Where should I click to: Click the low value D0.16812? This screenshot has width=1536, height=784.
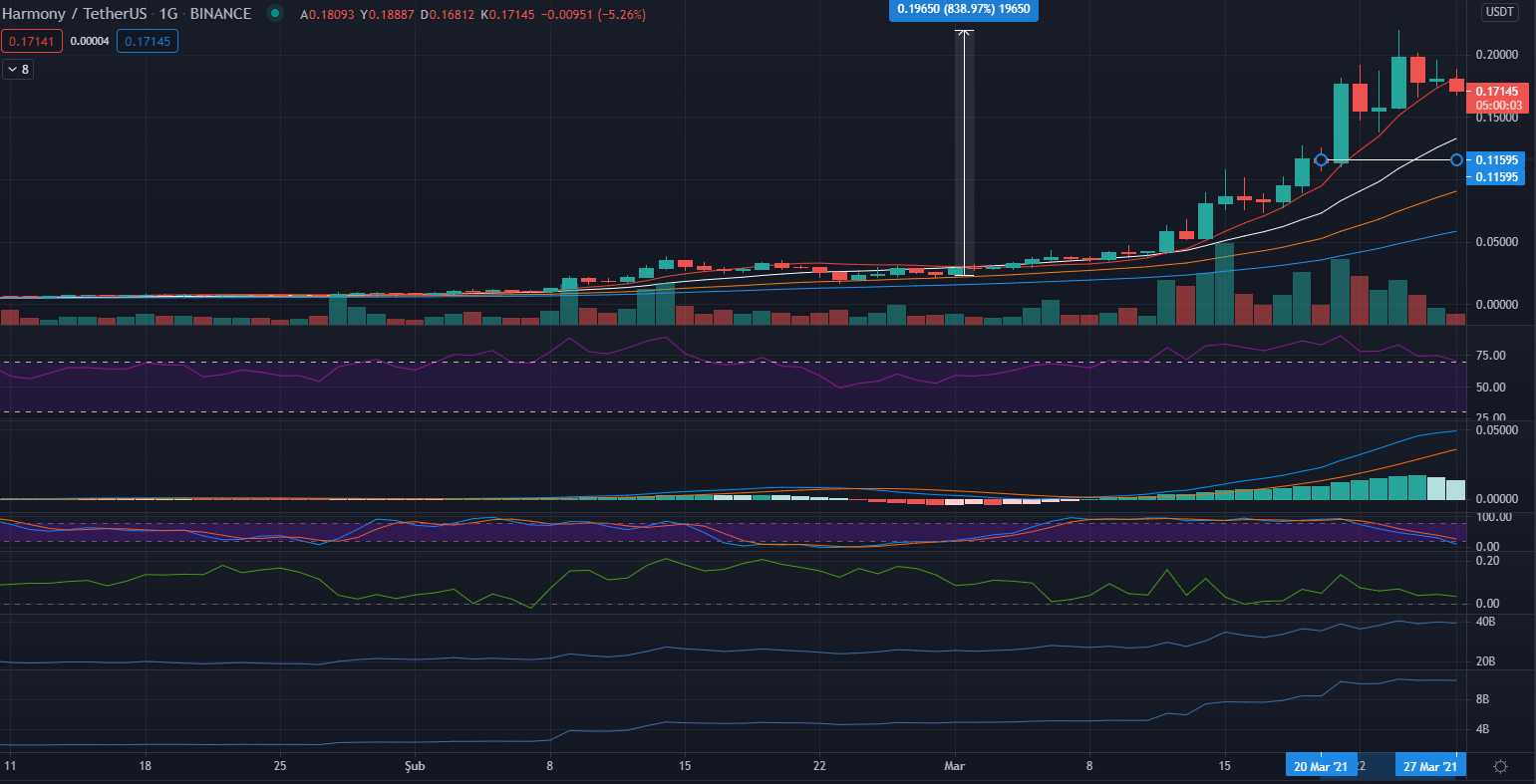pos(449,15)
